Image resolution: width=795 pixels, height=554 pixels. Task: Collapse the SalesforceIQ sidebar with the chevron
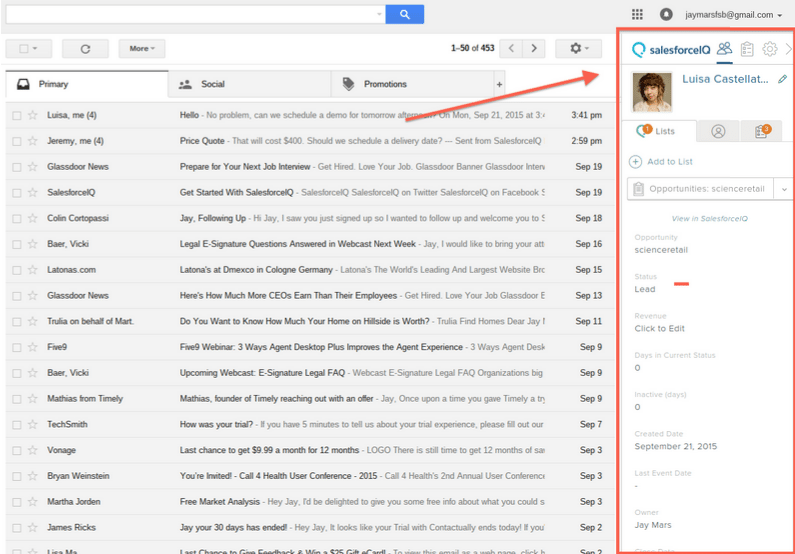[788, 49]
